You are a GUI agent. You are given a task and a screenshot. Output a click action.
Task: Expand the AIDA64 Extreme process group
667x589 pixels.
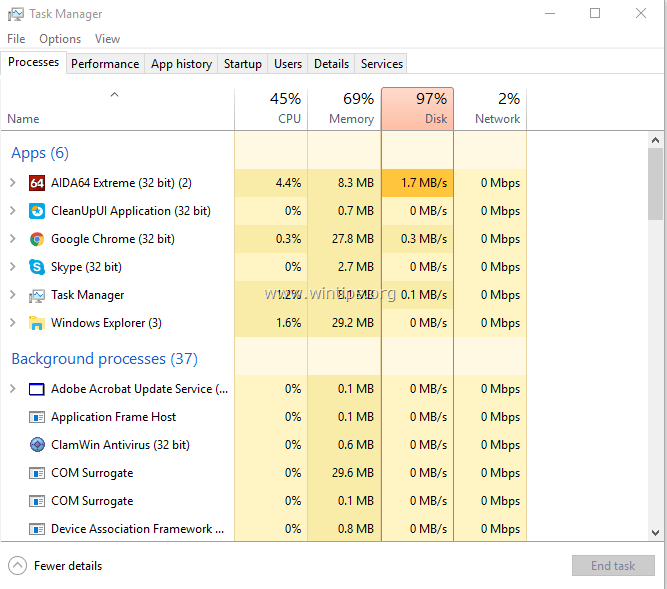click(x=13, y=183)
